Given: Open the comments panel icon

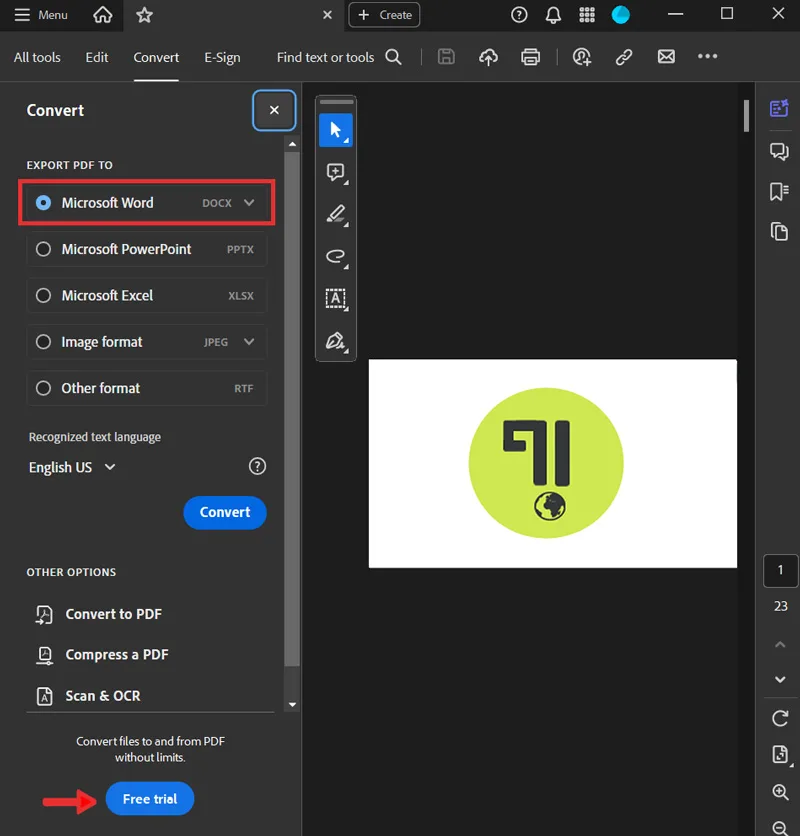Looking at the screenshot, I should pos(779,151).
